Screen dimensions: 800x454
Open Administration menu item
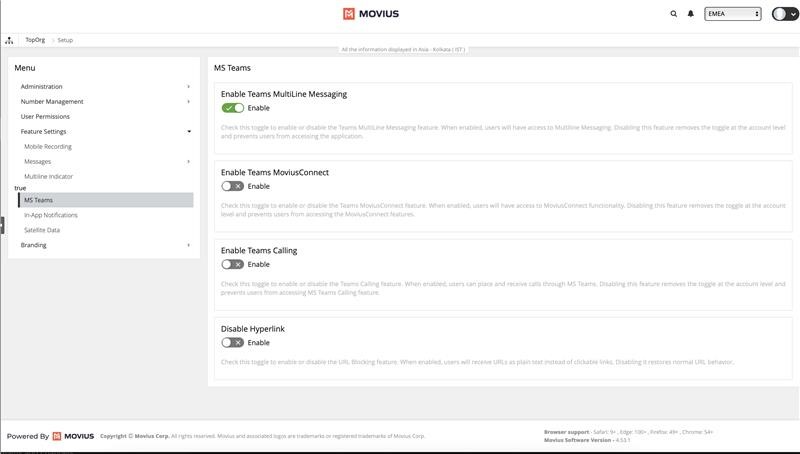(x=41, y=87)
